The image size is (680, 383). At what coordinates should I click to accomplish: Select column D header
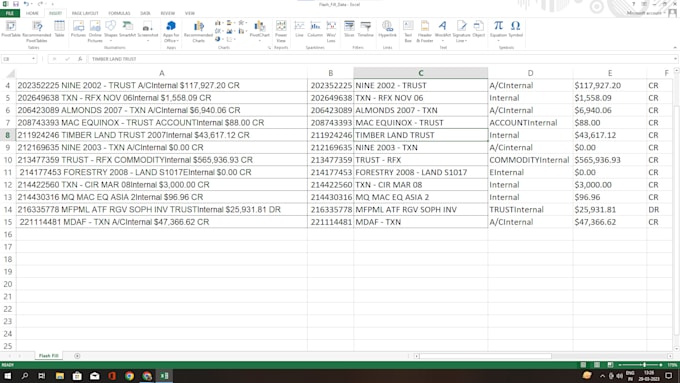[530, 73]
